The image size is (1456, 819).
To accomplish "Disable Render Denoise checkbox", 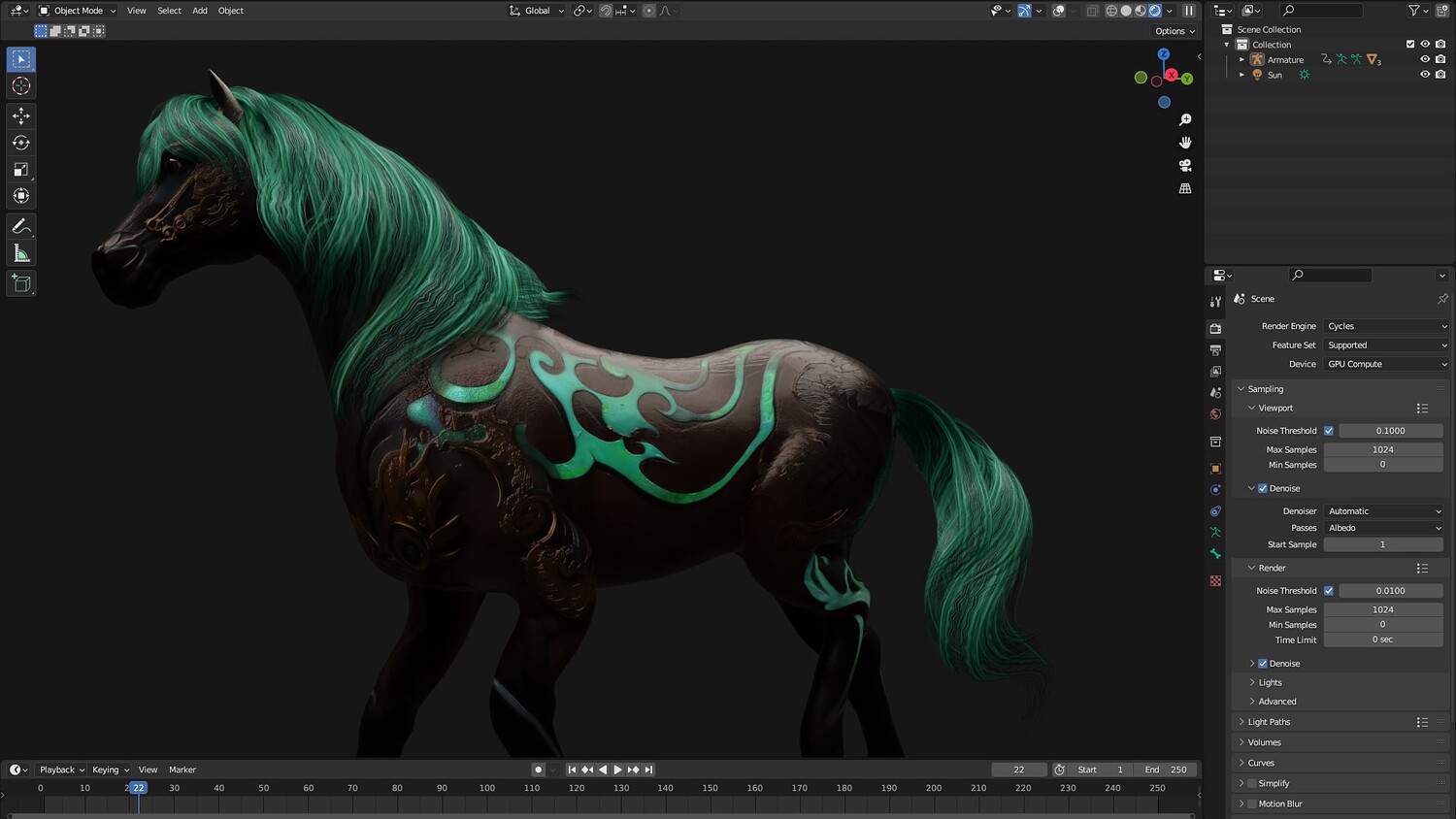I will tap(1263, 664).
